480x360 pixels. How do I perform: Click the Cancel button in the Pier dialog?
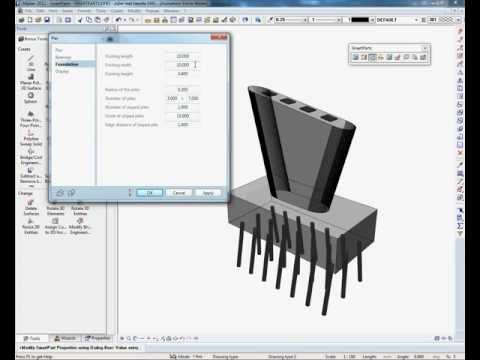click(x=179, y=193)
